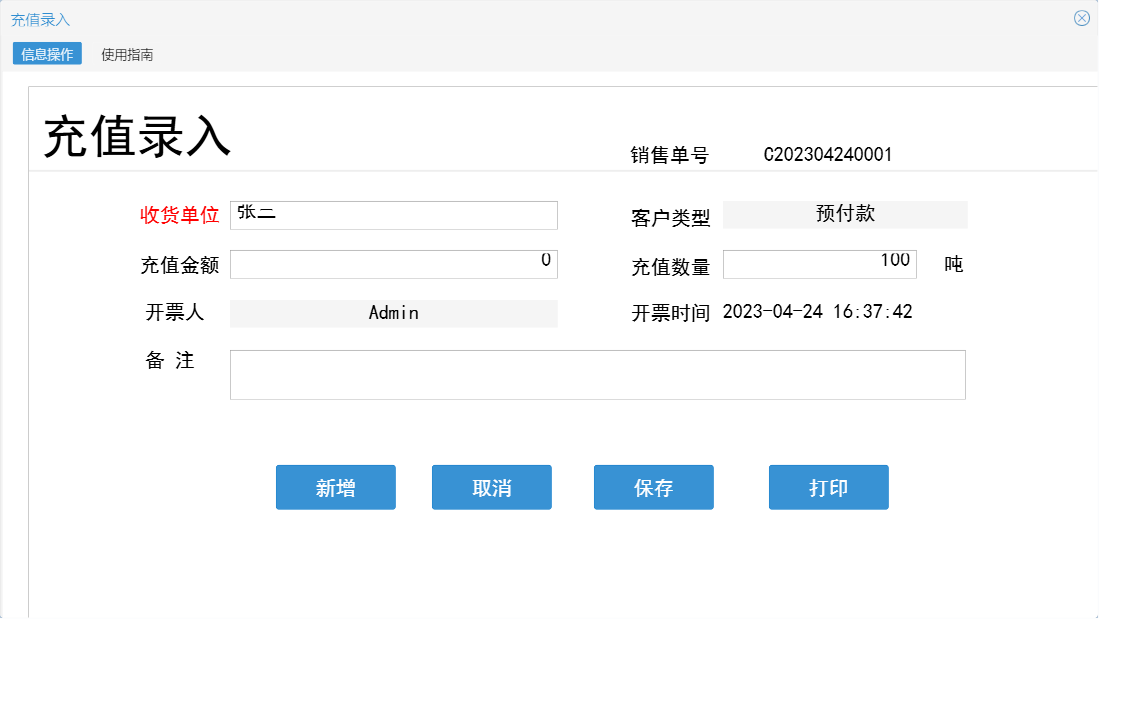Click the close icon on the 充值录入 window
Viewport: 1130px width, 712px height.
pos(1081,17)
